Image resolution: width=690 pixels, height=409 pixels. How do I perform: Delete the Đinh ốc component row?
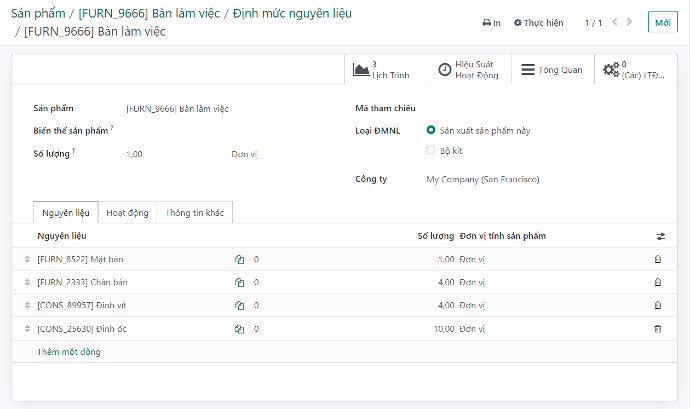click(x=657, y=328)
